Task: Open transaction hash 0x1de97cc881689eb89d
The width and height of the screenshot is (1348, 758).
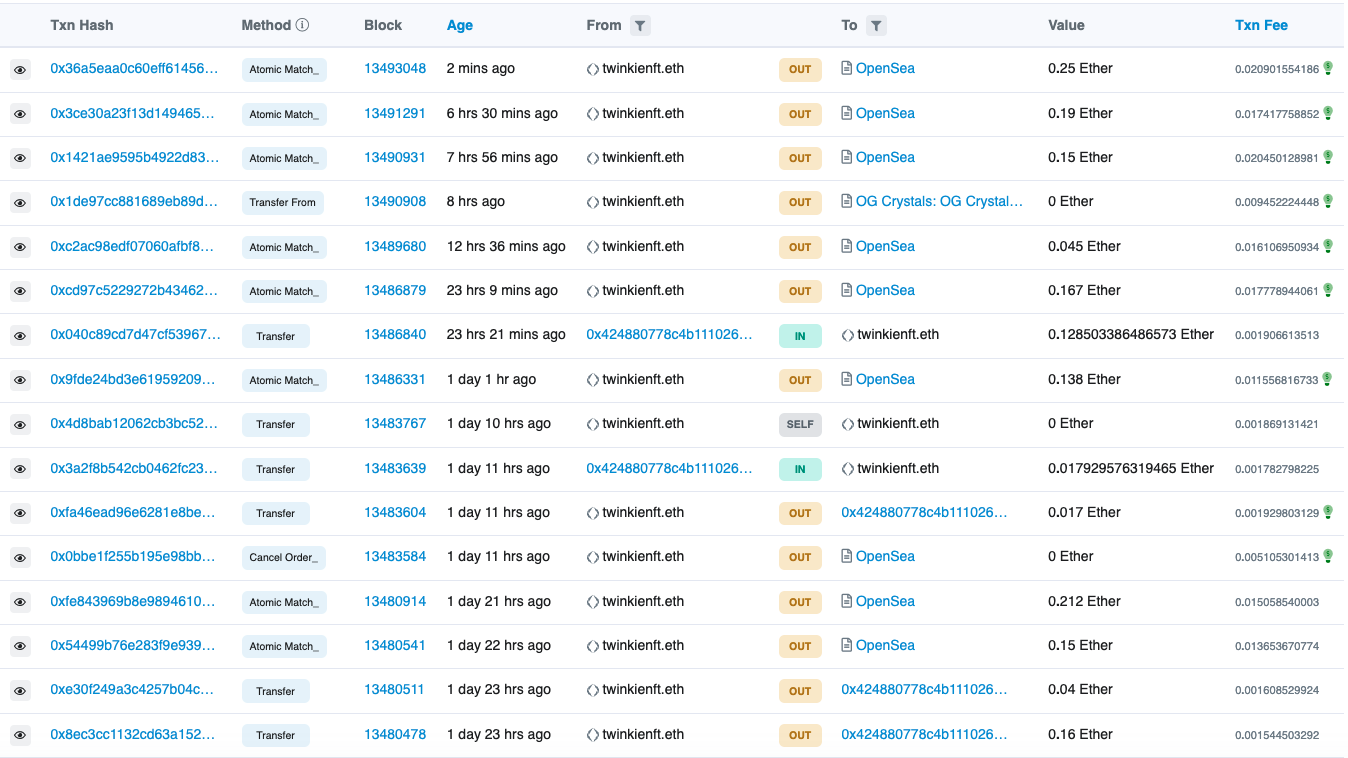Action: 134,201
